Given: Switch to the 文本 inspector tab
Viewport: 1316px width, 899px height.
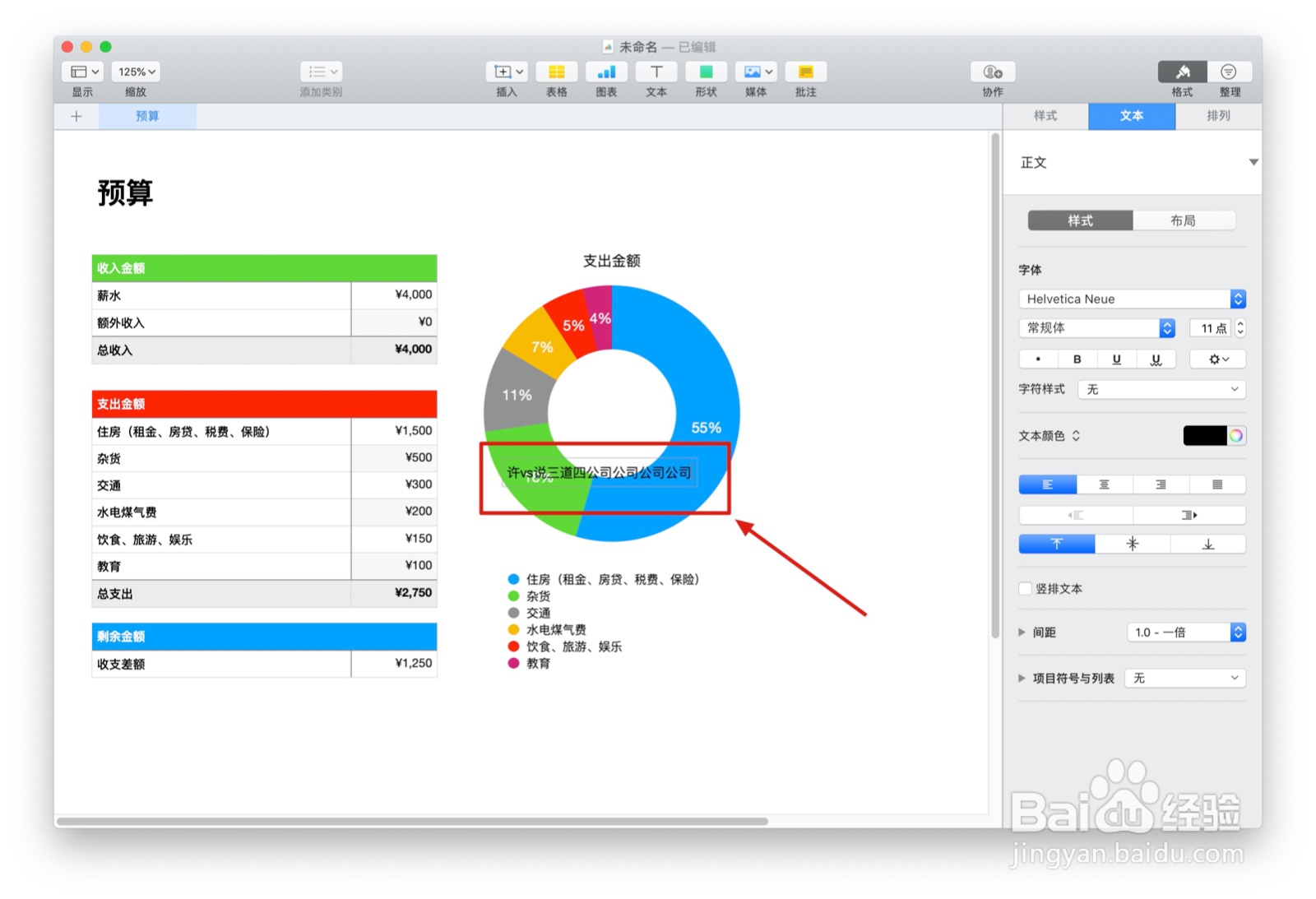Looking at the screenshot, I should pos(1132,116).
